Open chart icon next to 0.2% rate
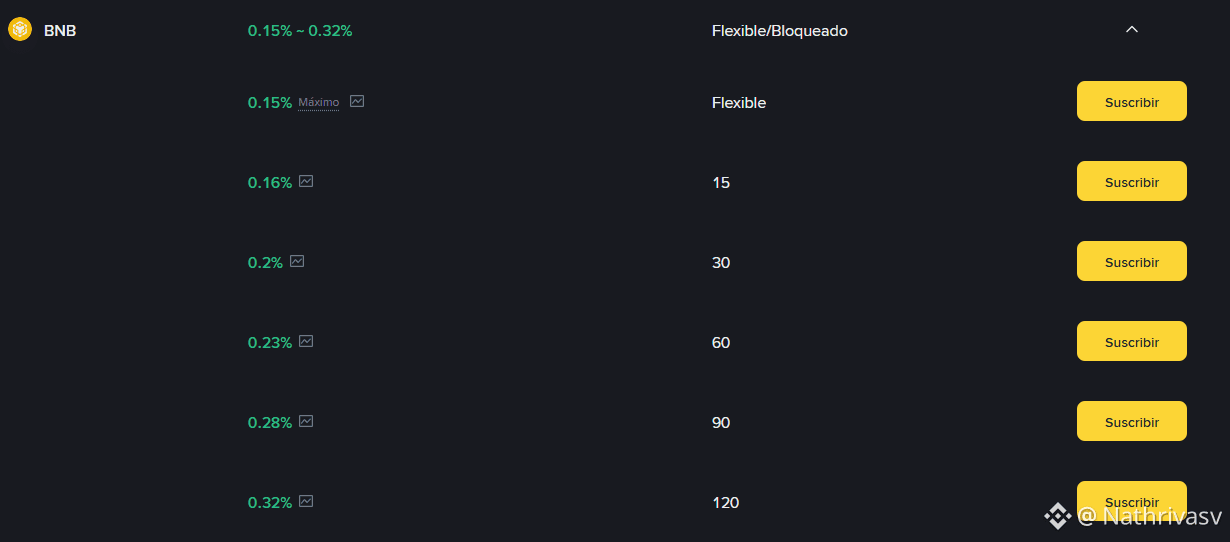This screenshot has width=1230, height=542. tap(297, 261)
